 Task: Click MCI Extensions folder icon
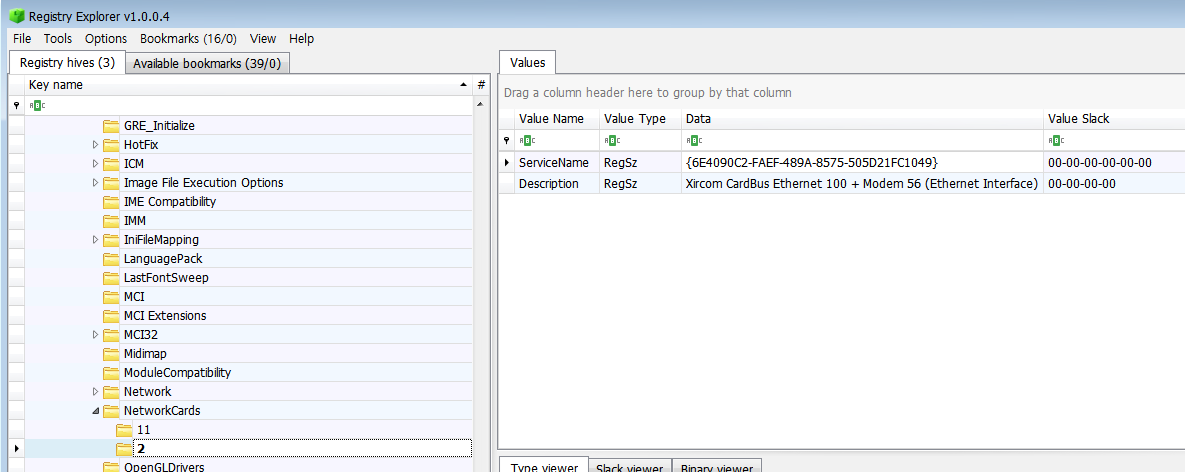111,315
